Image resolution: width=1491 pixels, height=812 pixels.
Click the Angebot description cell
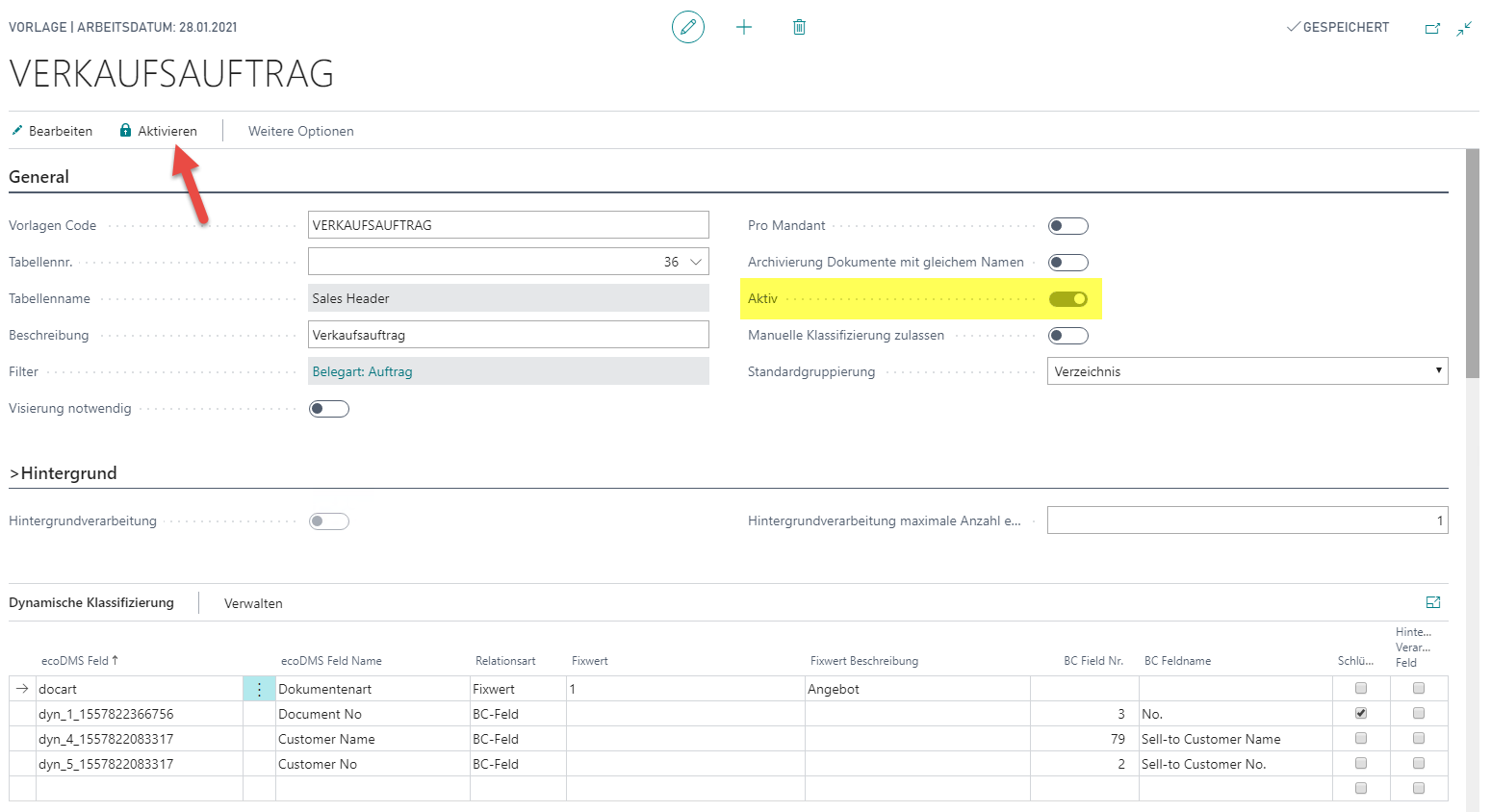pyautogui.click(x=917, y=689)
